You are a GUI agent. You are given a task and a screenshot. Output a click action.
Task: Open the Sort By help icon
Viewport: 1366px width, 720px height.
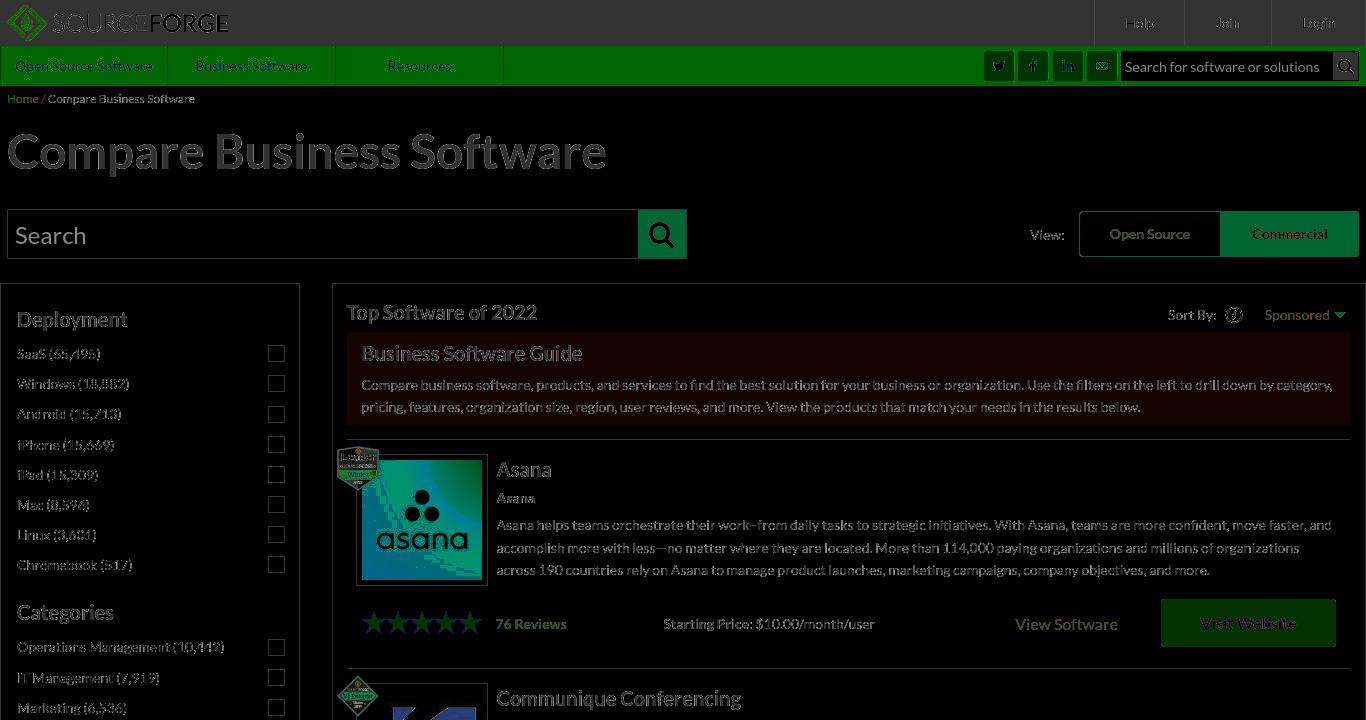tap(1233, 315)
